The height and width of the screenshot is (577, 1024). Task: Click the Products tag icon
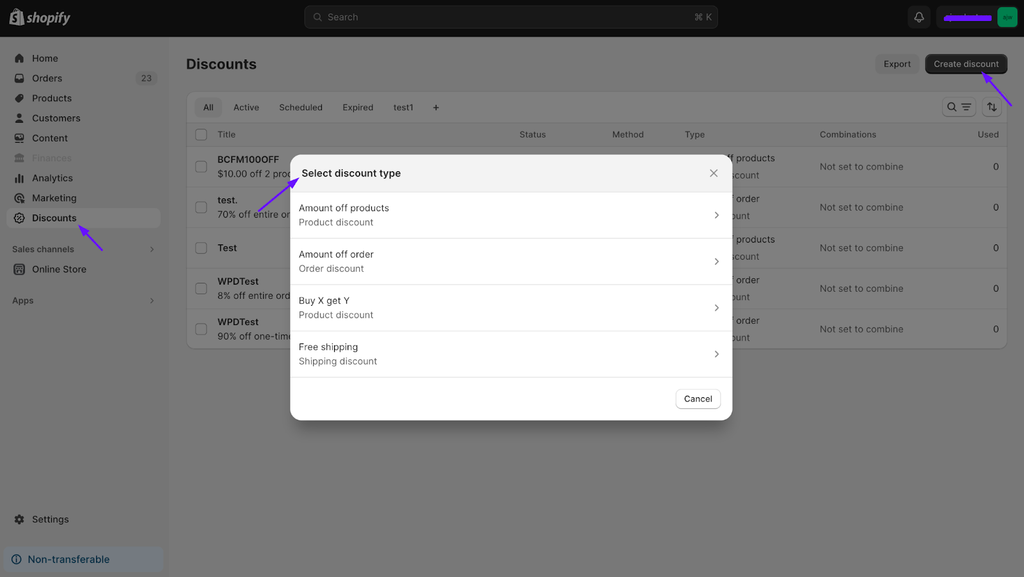19,98
